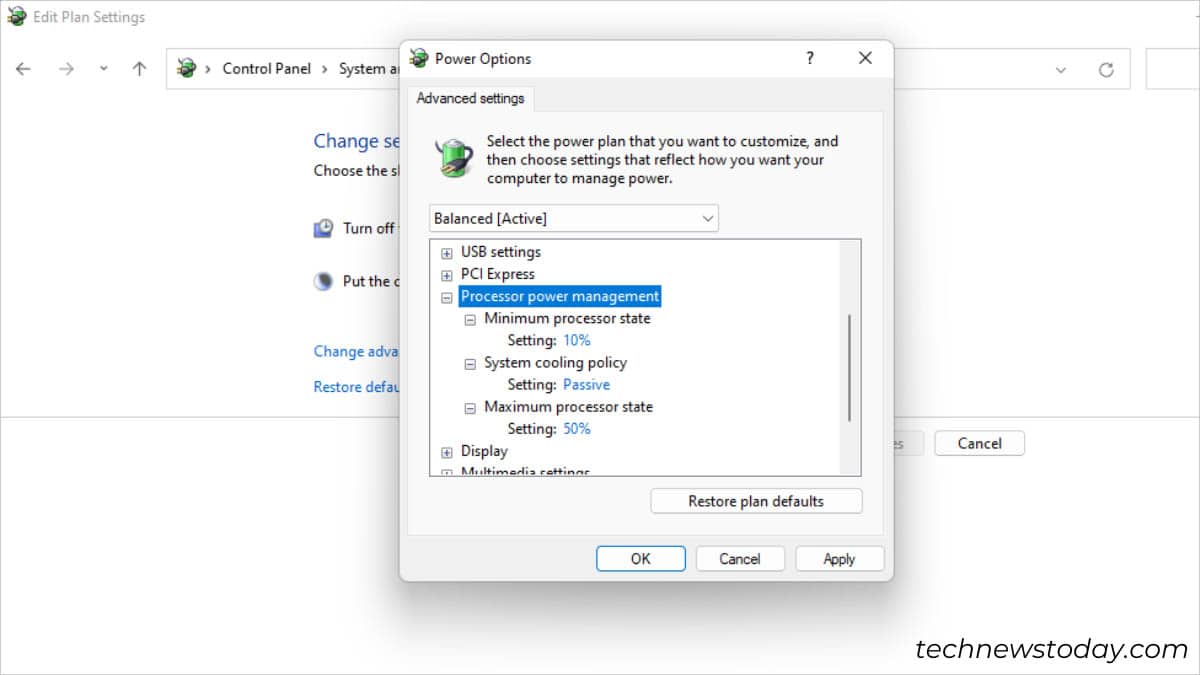This screenshot has width=1200, height=675.
Task: Click the Control Panel icon in the address bar
Action: coord(185,68)
